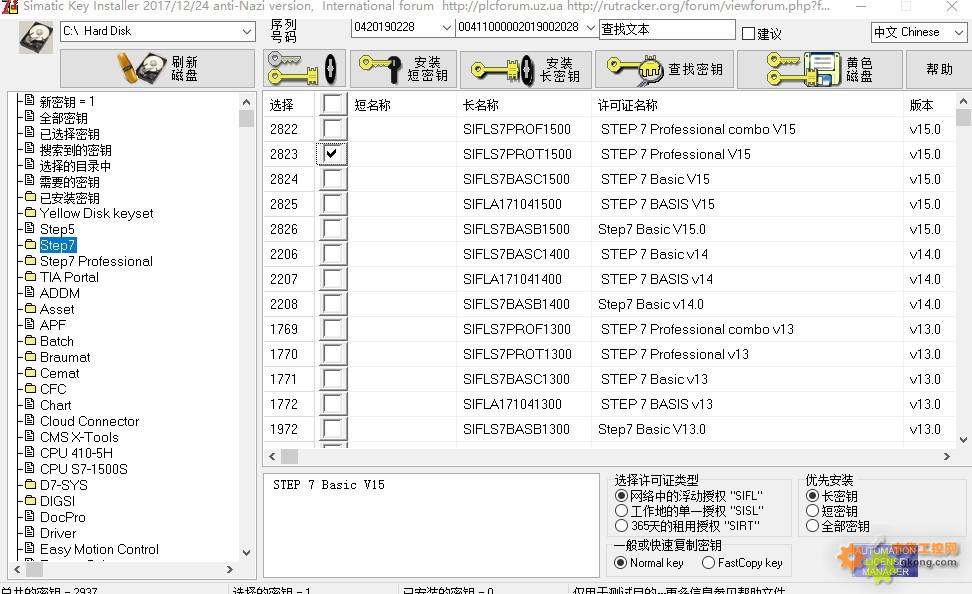The image size is (972, 594).
Task: Click the yellow disk (黄色磁盘) button
Action: (x=820, y=68)
